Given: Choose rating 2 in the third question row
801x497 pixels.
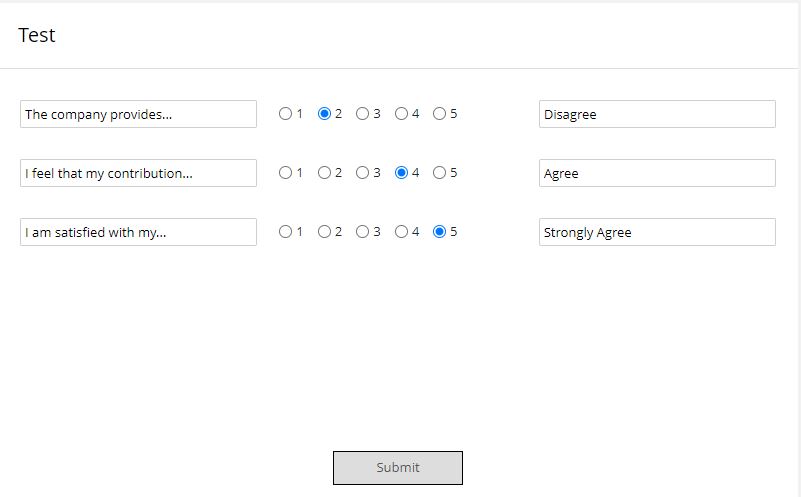Looking at the screenshot, I should coord(324,232).
